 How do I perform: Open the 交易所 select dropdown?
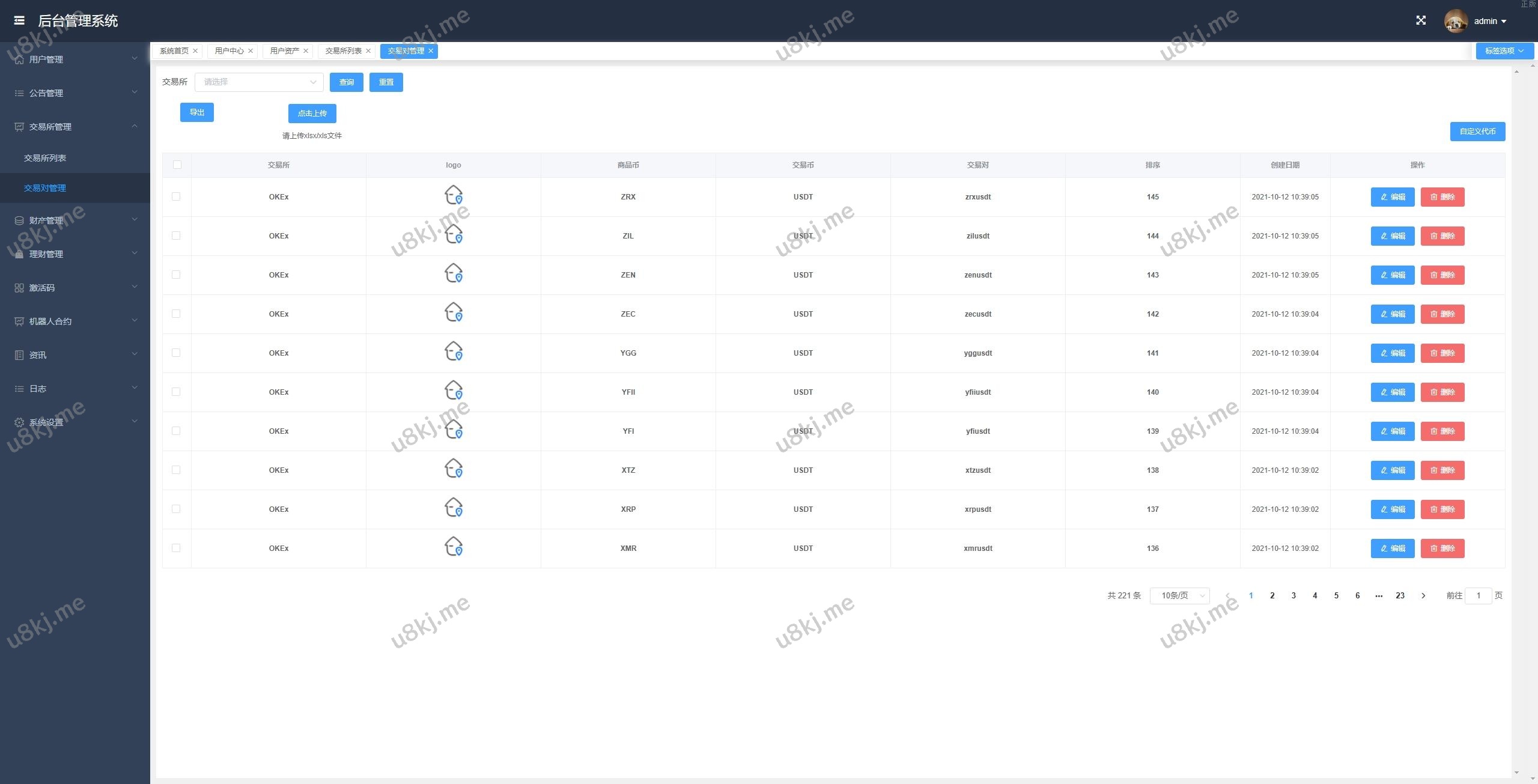click(259, 82)
